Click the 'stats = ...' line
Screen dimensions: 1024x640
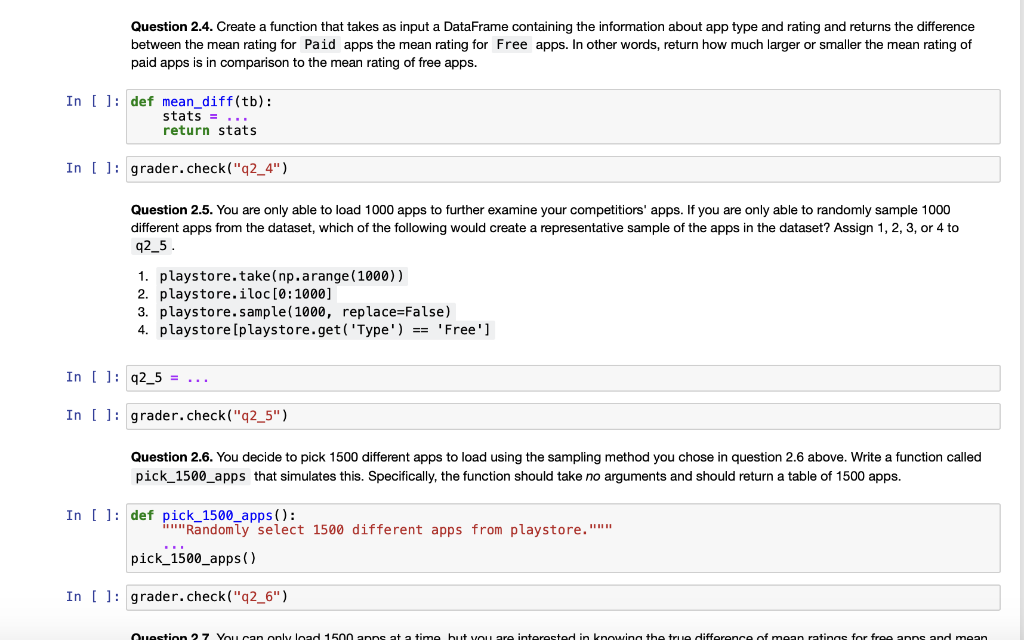point(205,116)
